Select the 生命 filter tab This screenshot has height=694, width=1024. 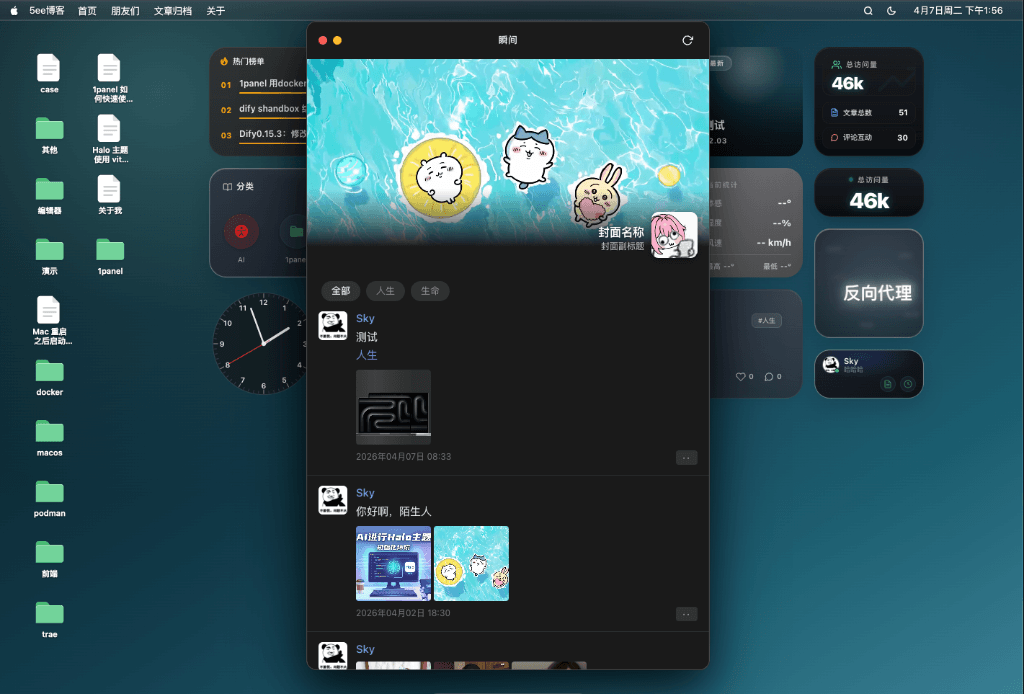tap(430, 291)
